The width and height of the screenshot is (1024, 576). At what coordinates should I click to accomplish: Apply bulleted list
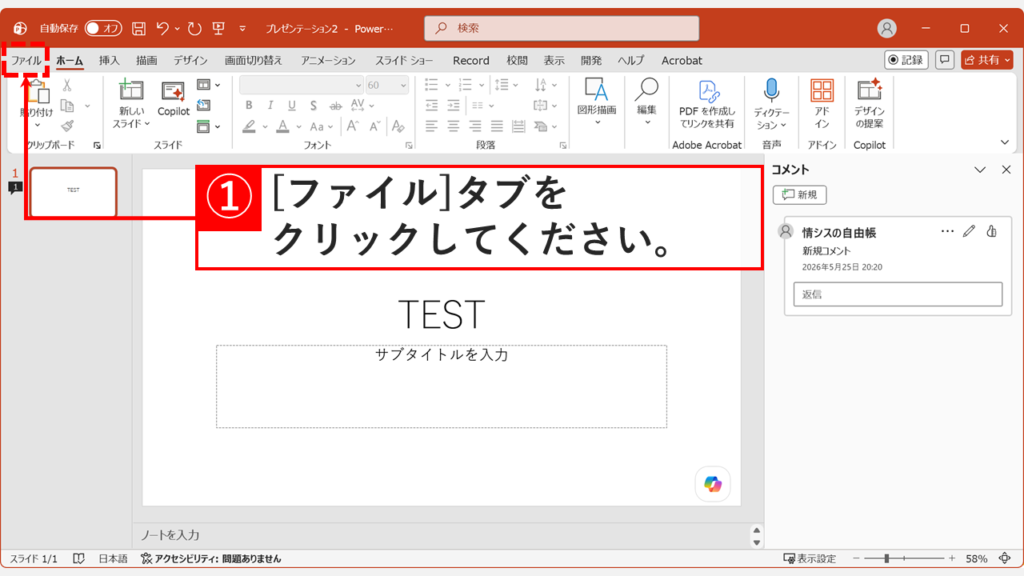(431, 85)
